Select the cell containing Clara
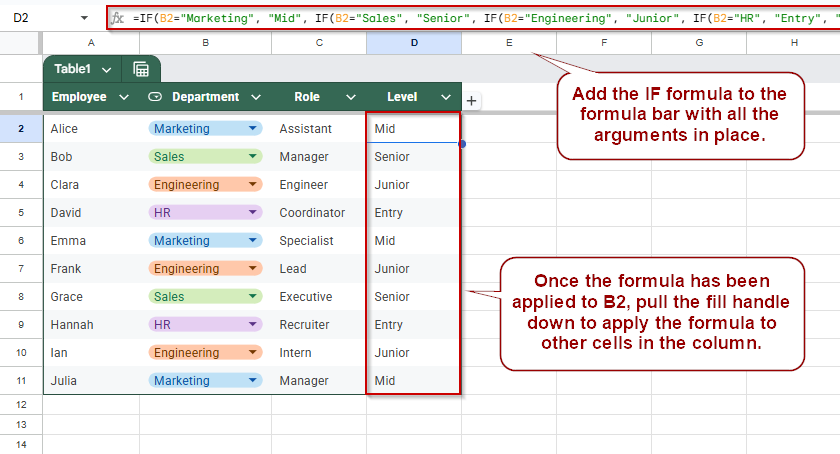Image resolution: width=840 pixels, height=454 pixels. point(91,184)
